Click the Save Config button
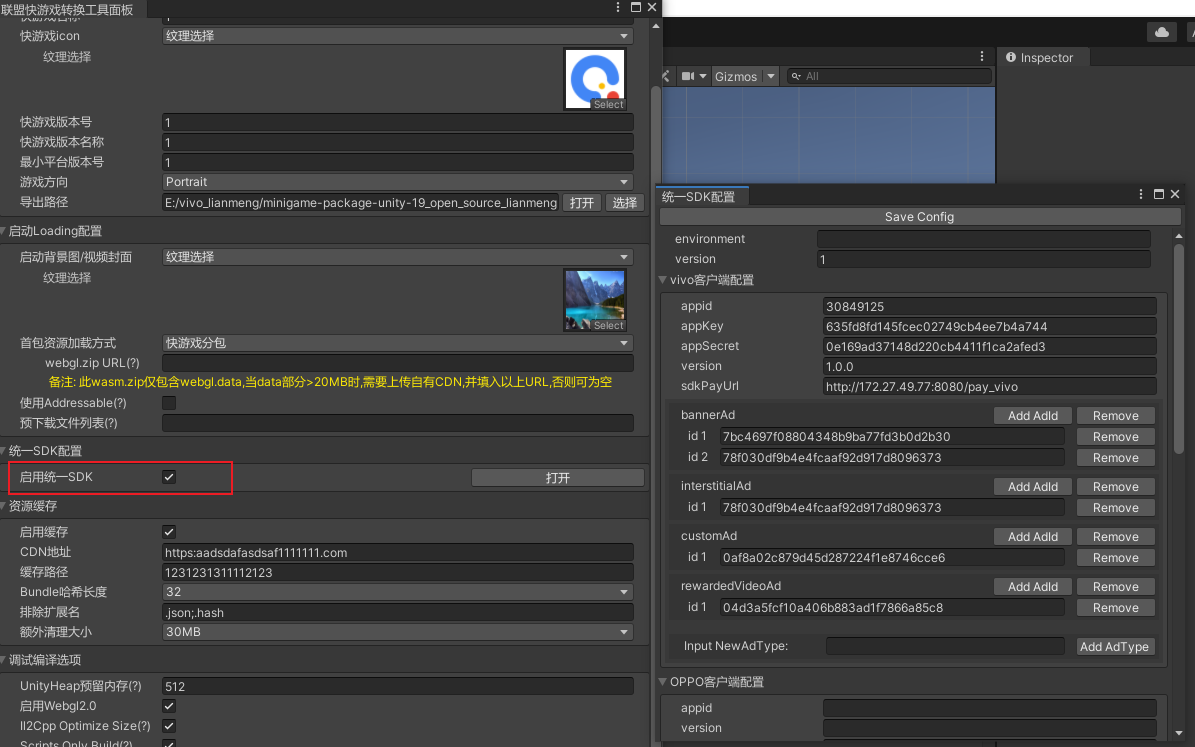 919,217
